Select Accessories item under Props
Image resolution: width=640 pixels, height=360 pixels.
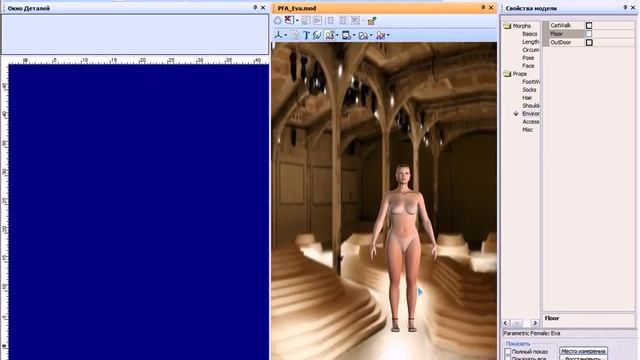531,122
